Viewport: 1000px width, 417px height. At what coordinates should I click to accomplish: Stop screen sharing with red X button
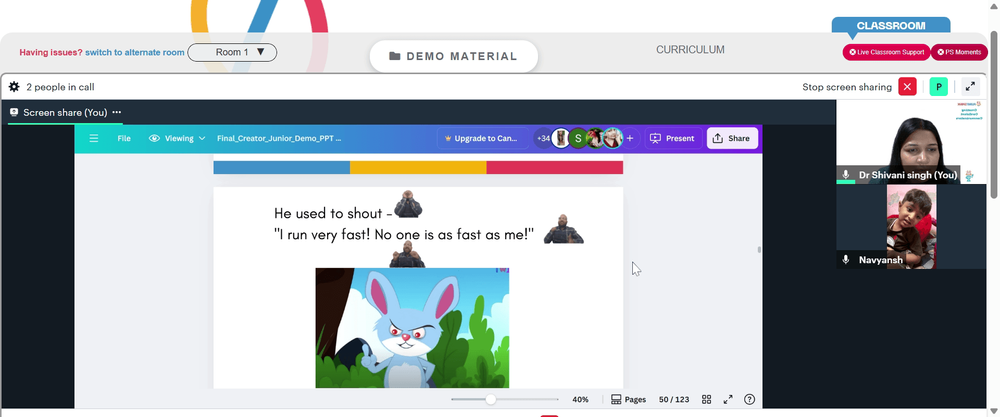click(x=907, y=87)
